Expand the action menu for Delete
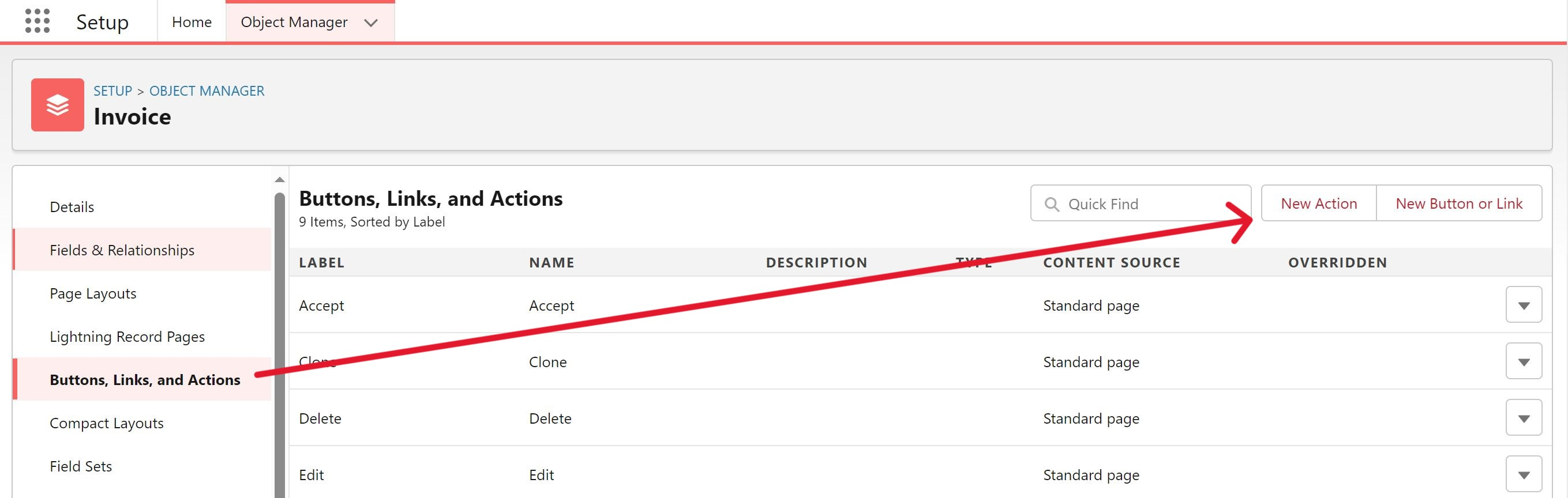The image size is (1568, 498). (x=1524, y=418)
